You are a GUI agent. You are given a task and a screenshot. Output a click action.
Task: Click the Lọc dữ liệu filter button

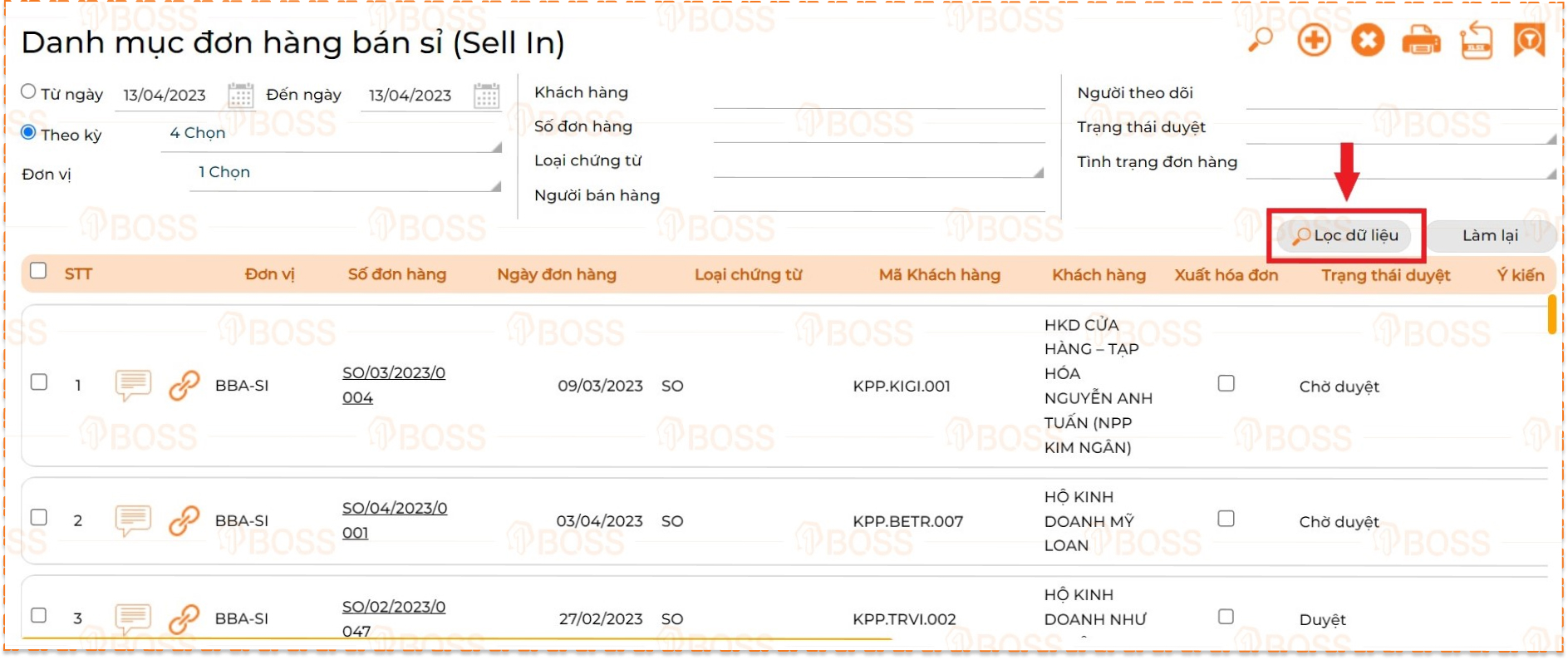pos(1346,236)
